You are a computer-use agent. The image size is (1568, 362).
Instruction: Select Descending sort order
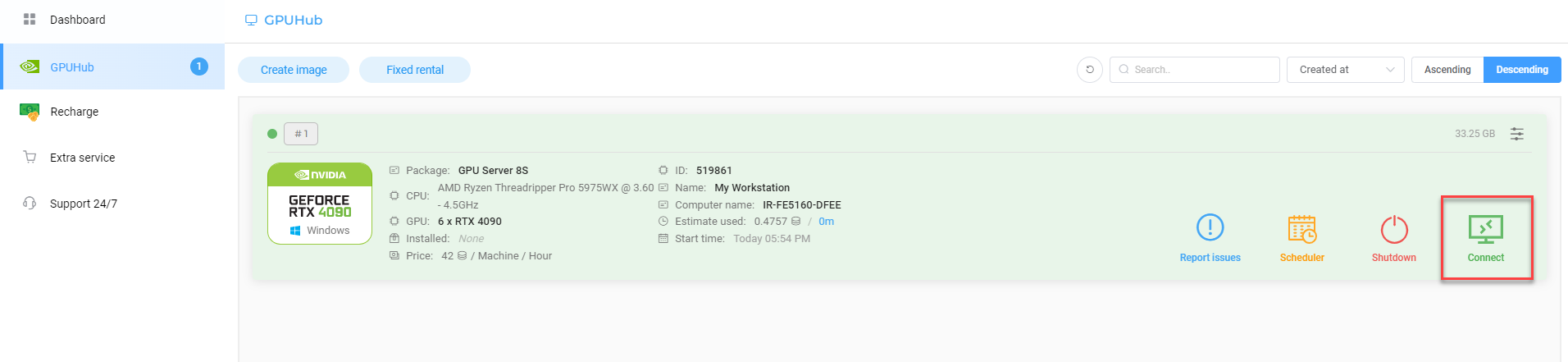click(1521, 70)
